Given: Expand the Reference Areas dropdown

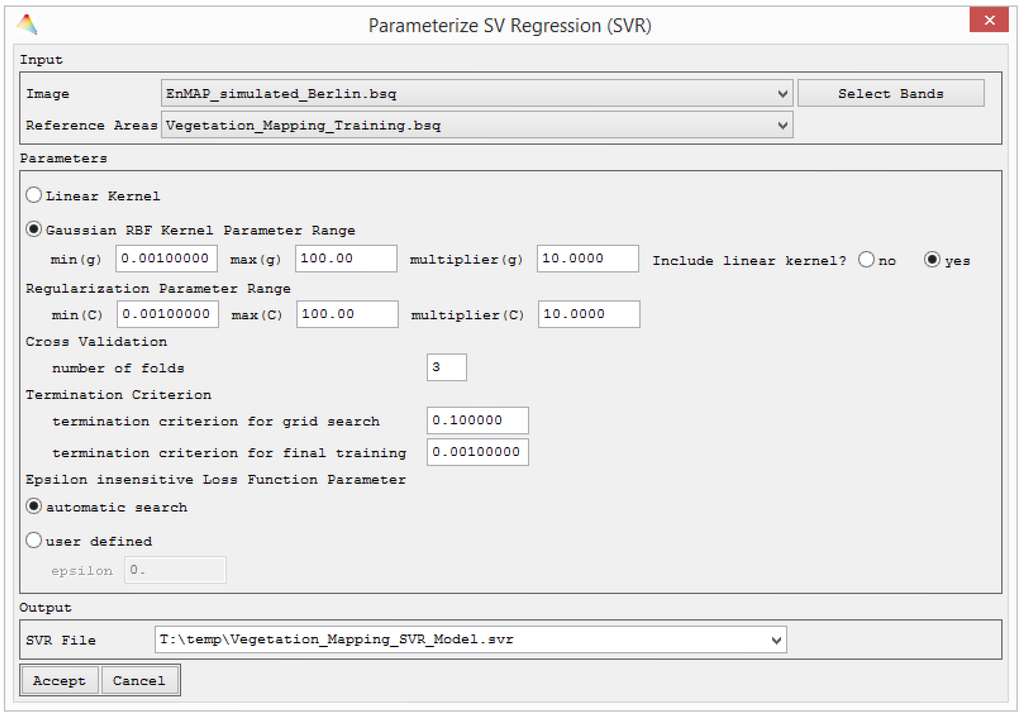Looking at the screenshot, I should (x=783, y=124).
